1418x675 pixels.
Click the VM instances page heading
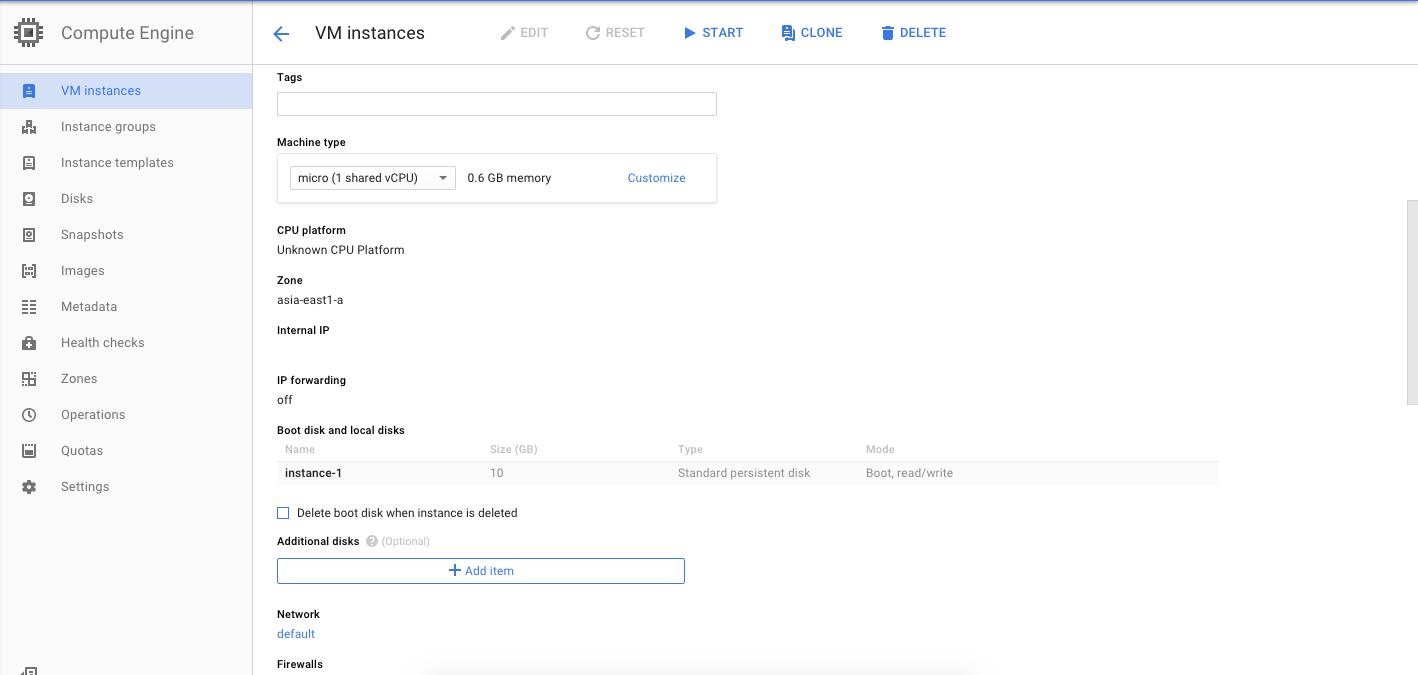pyautogui.click(x=370, y=33)
